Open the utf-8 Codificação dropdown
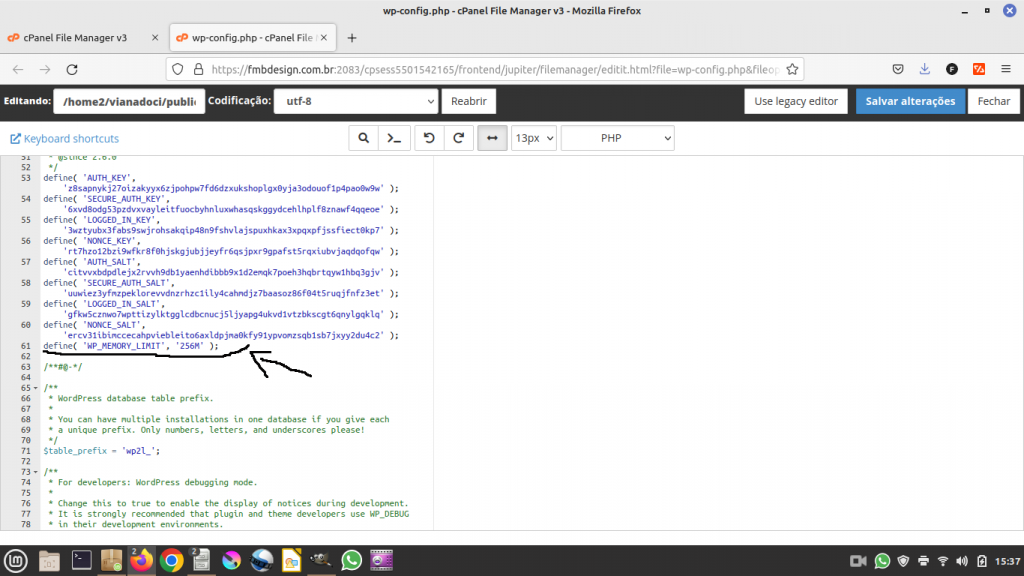The height and width of the screenshot is (576, 1024). [x=355, y=101]
